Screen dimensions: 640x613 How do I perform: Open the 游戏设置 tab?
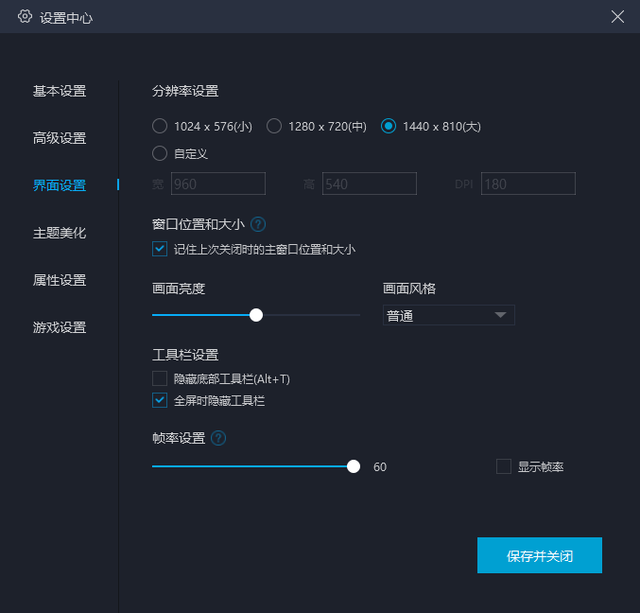(60, 327)
